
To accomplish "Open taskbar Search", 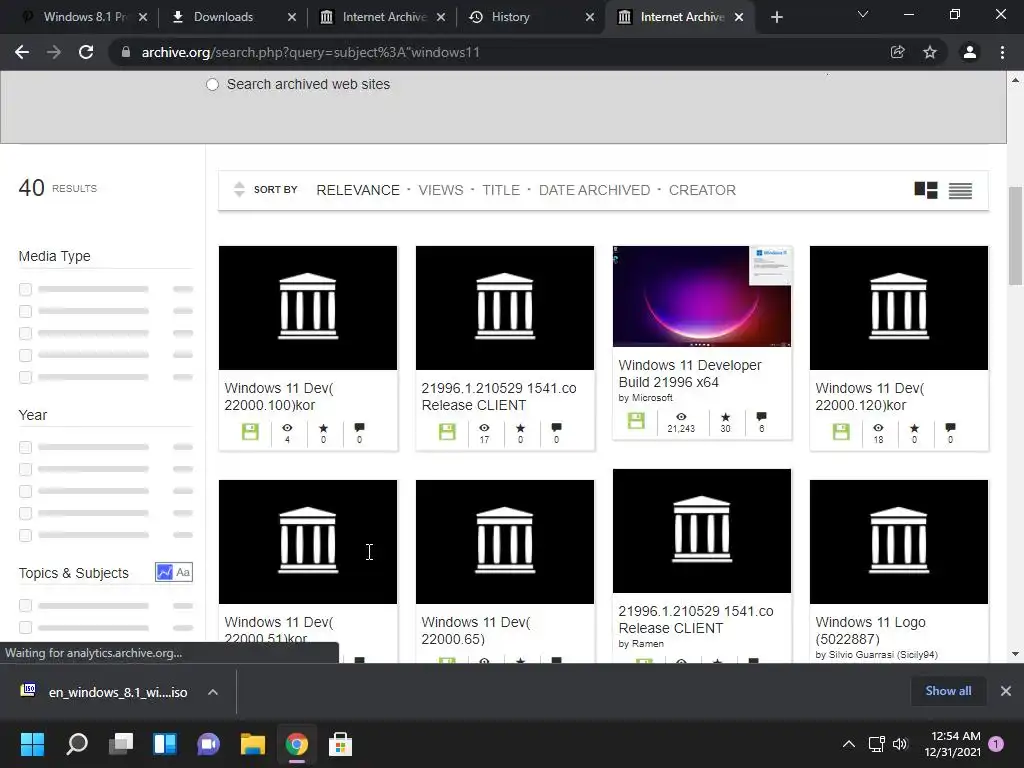I will pyautogui.click(x=76, y=744).
